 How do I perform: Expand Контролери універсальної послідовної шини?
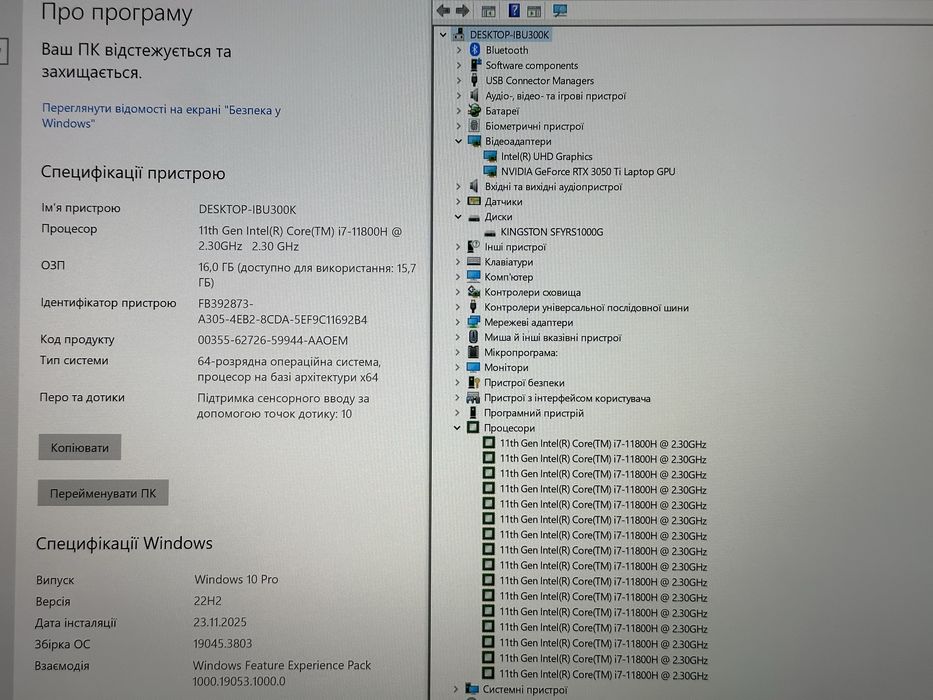458,307
